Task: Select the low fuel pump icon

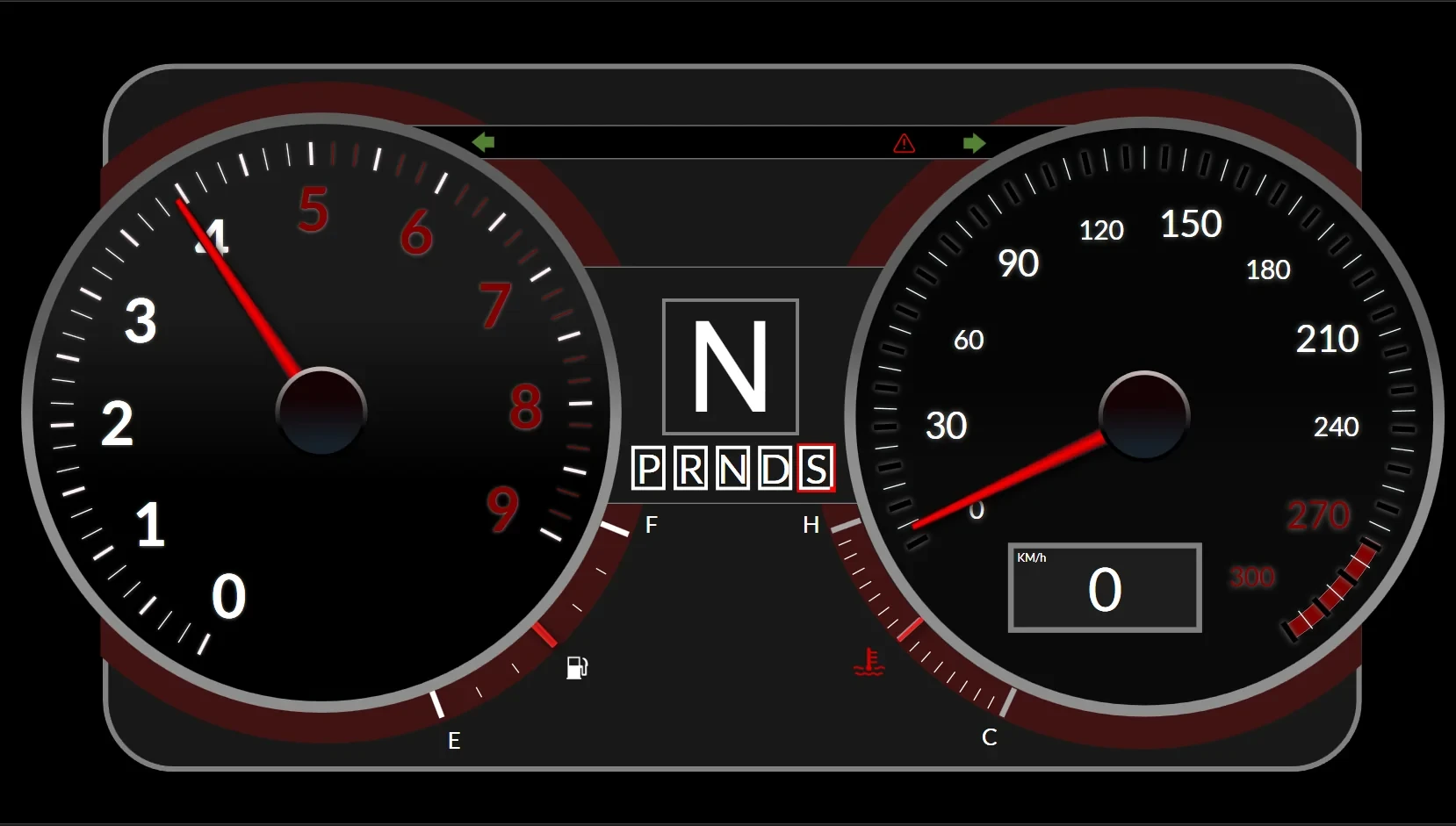Action: 578,668
